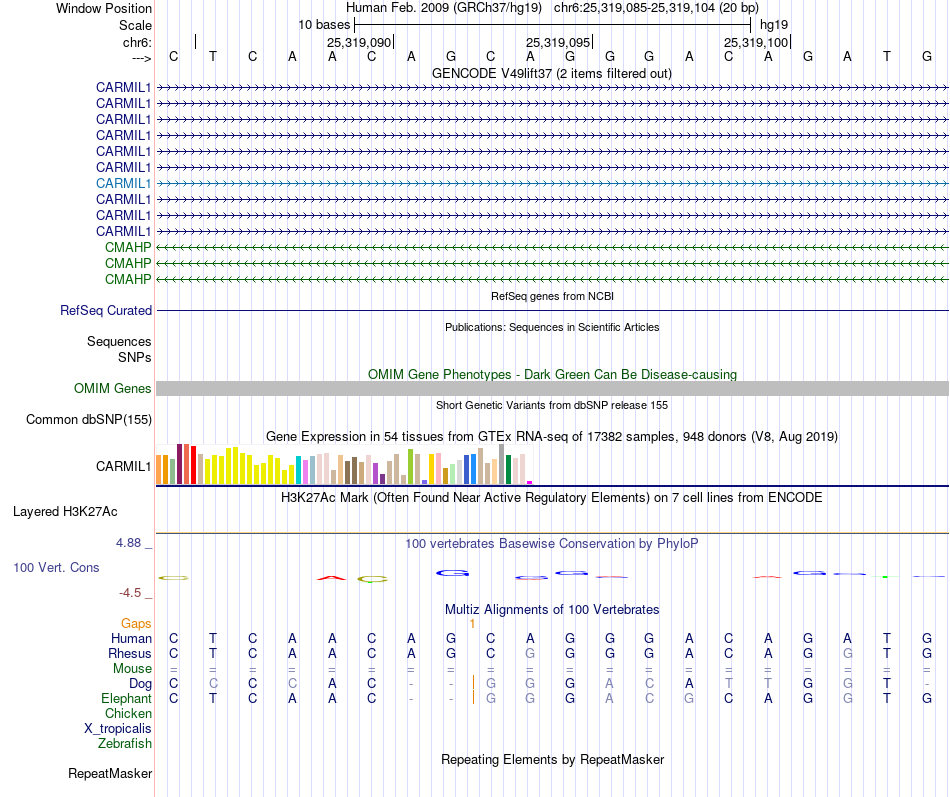
Task: Open the Multiz Alignments of 100 Vertebrates title
Action: (552, 610)
